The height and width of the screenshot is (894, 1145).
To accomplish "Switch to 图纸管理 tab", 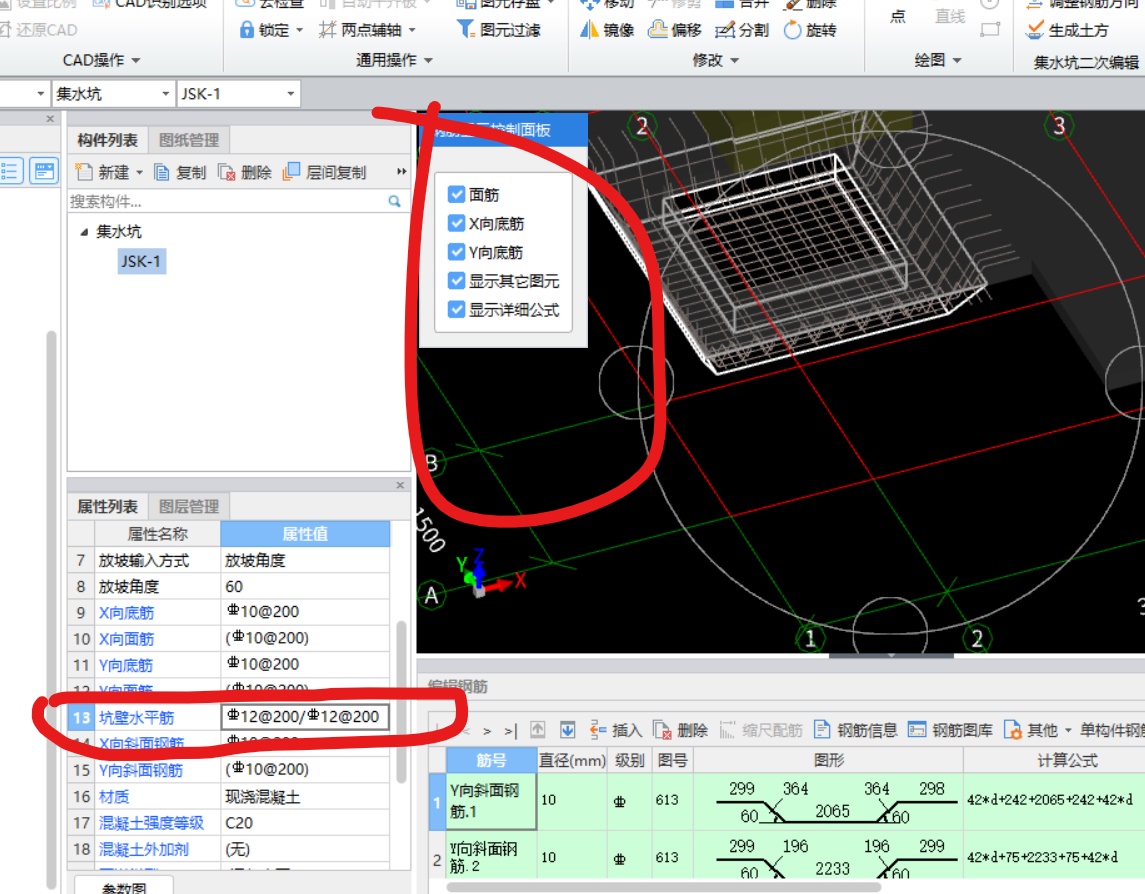I will point(188,140).
